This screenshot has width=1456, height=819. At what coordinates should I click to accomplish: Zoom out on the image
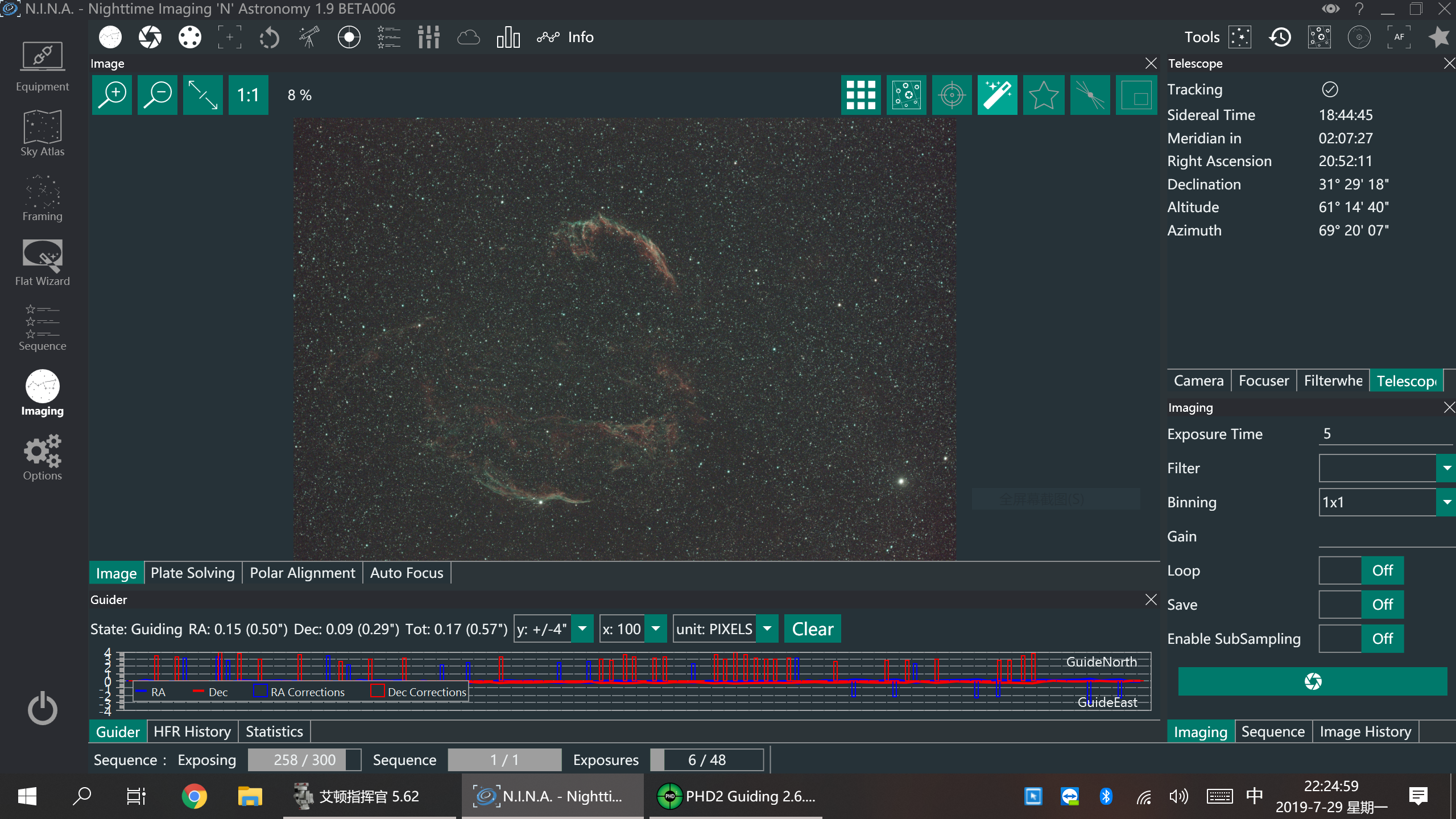(x=158, y=95)
